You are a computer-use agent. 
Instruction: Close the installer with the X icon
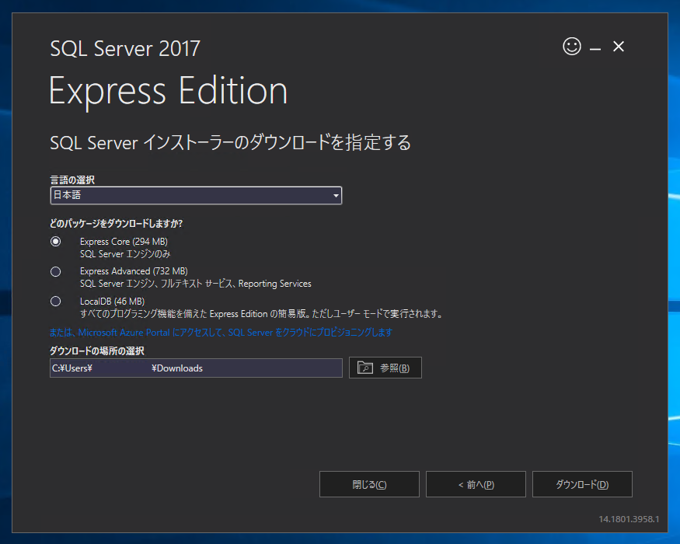pyautogui.click(x=618, y=46)
